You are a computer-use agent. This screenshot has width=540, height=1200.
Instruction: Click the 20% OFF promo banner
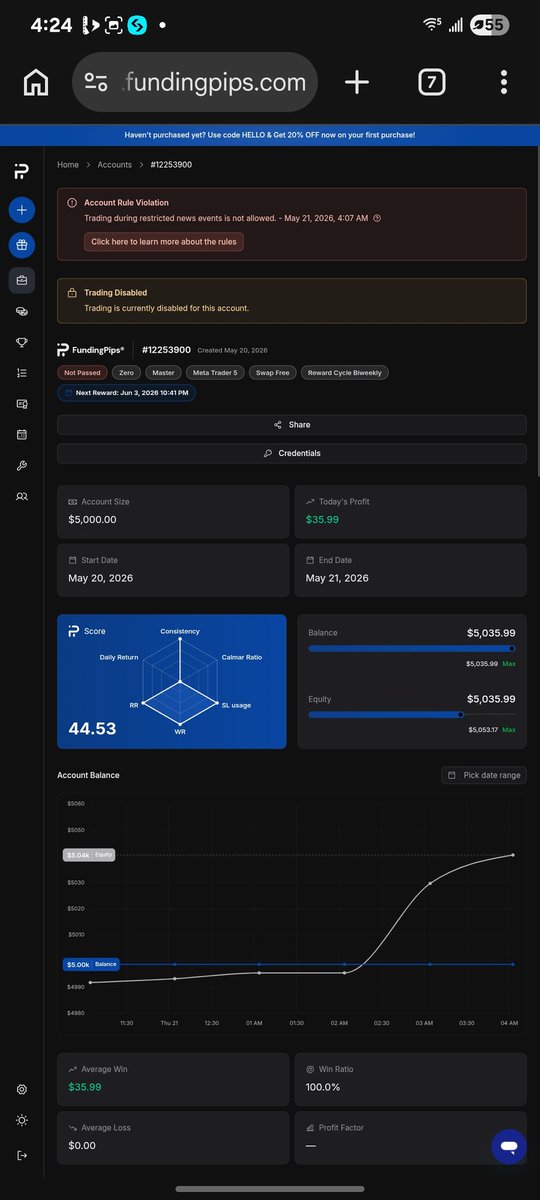click(x=270, y=135)
